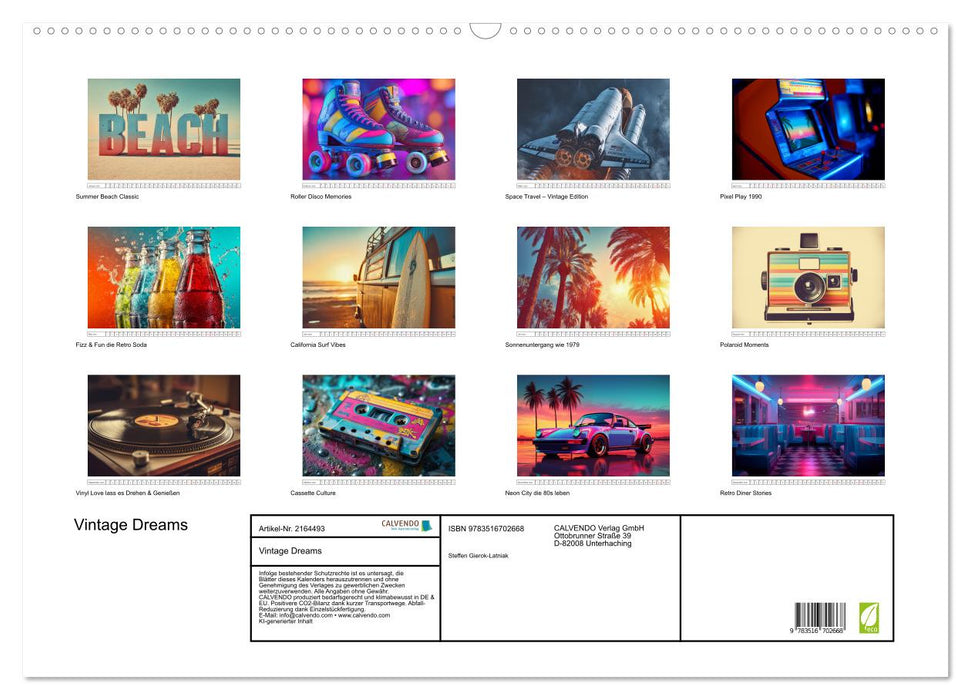Click the green eco leaf logo
Image resolution: width=971 pixels, height=700 pixels.
(x=867, y=616)
